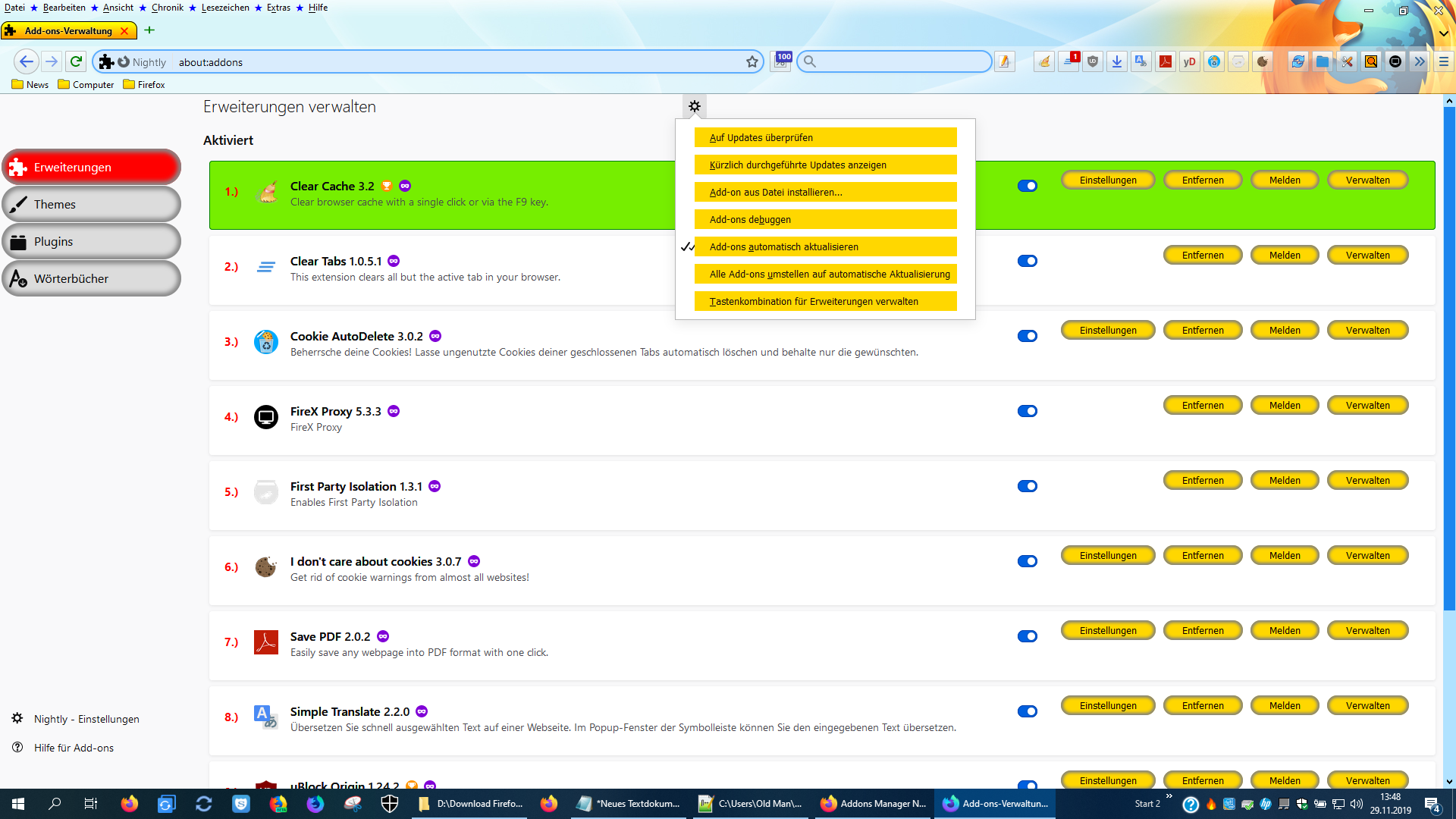Disable the Clear Tabs extension toggle
Image resolution: width=1456 pixels, height=819 pixels.
1028,261
